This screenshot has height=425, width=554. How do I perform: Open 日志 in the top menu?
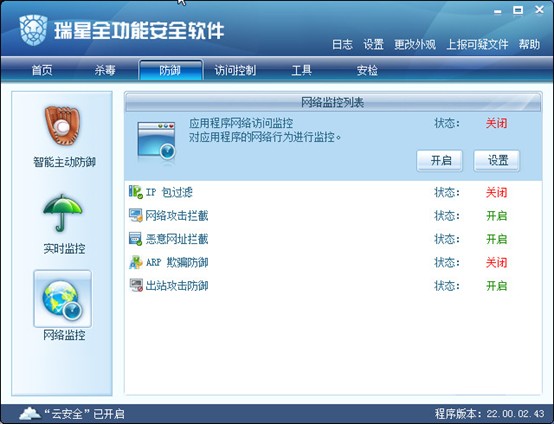coord(342,45)
